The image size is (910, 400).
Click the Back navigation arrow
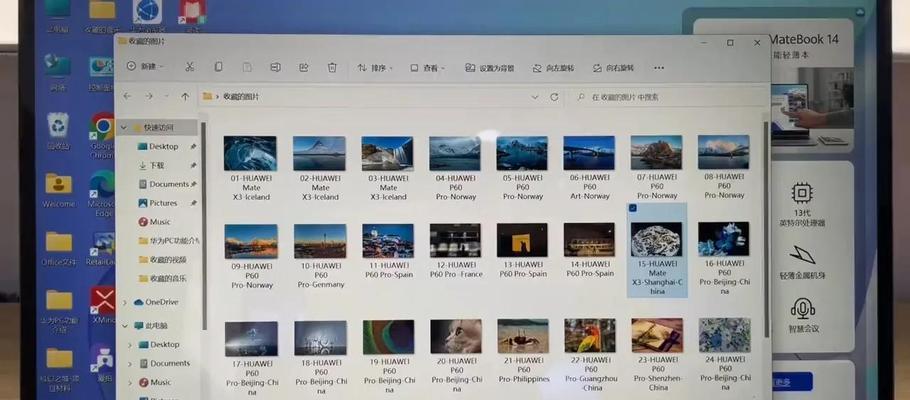tap(127, 96)
